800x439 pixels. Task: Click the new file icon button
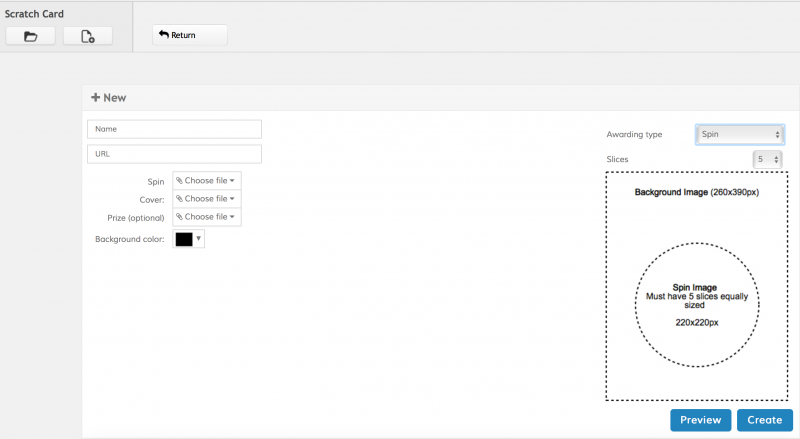tap(87, 36)
